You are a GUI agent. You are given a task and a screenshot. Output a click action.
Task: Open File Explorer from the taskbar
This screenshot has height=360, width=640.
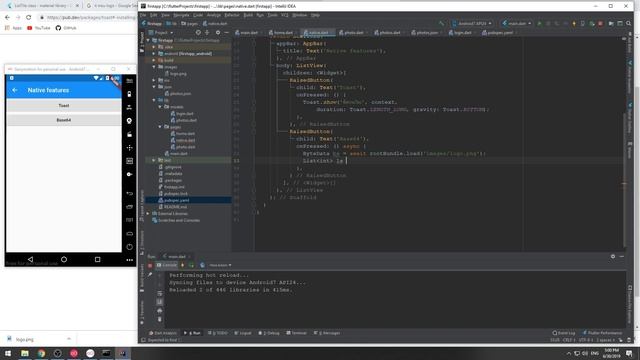click(x=24, y=353)
